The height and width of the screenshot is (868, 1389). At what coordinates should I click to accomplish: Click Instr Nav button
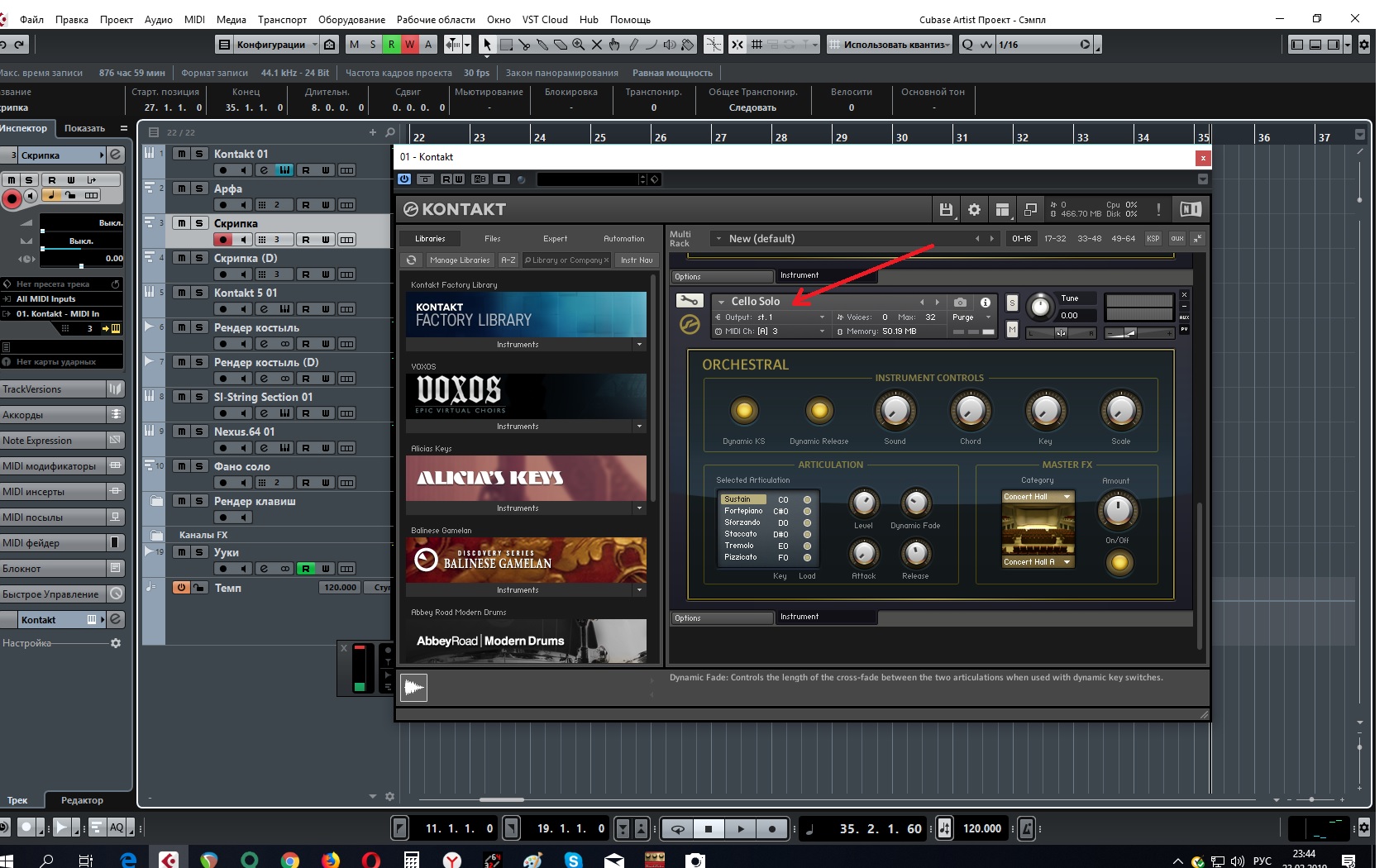point(637,260)
